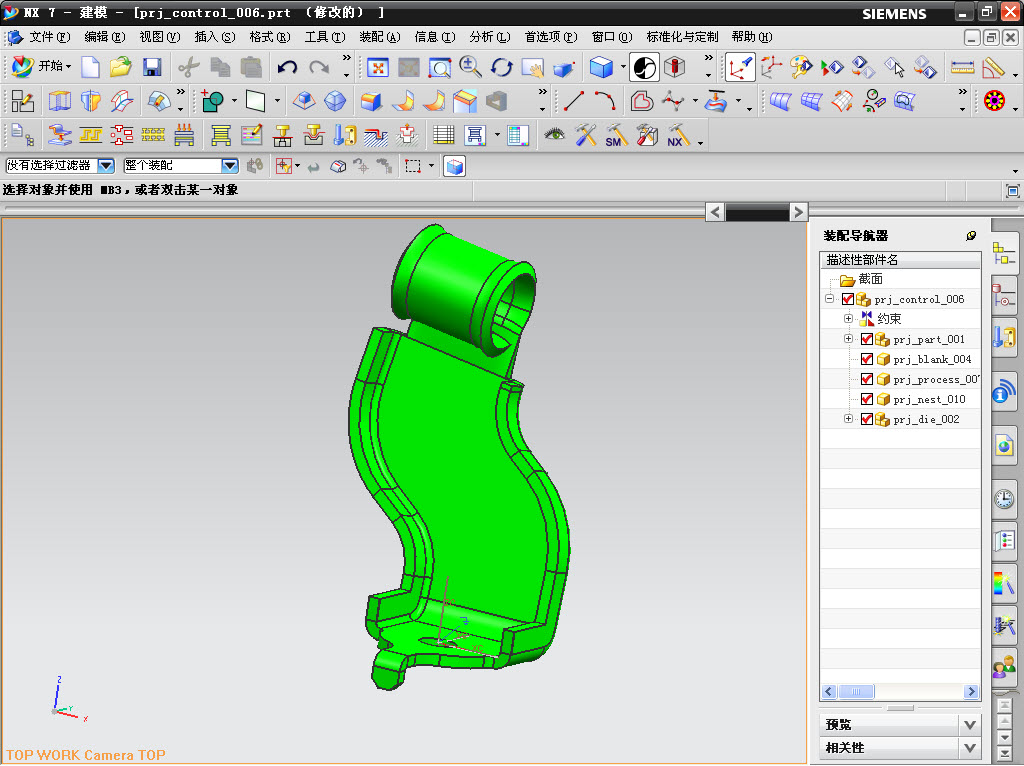Click the 描述性部件名 column header
The width and height of the screenshot is (1024, 766).
click(x=900, y=260)
